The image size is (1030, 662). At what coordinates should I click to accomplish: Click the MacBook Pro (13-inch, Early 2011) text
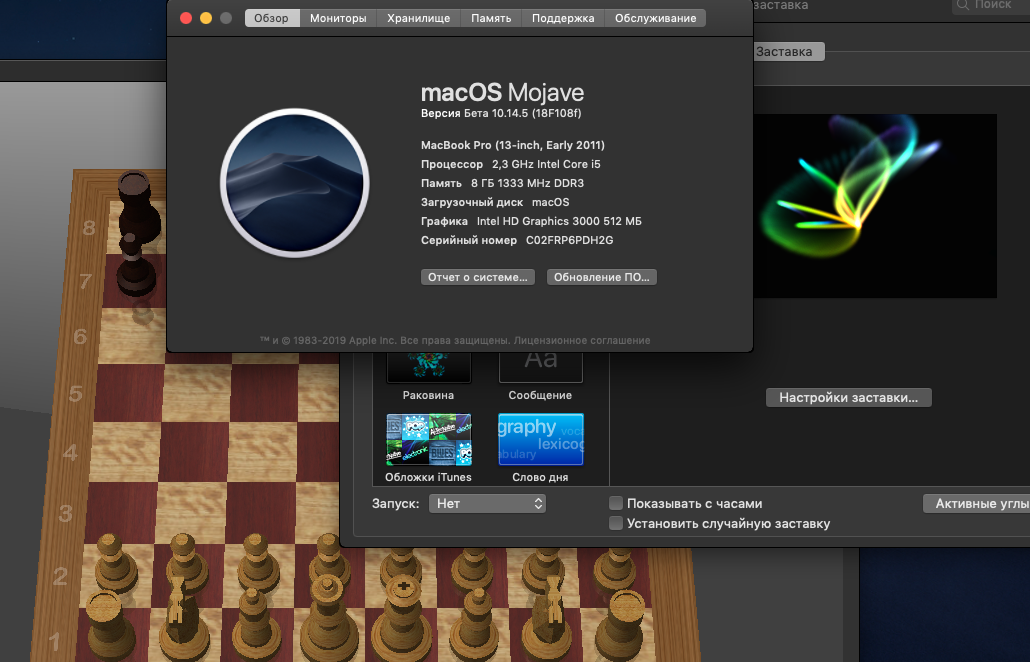[x=513, y=145]
